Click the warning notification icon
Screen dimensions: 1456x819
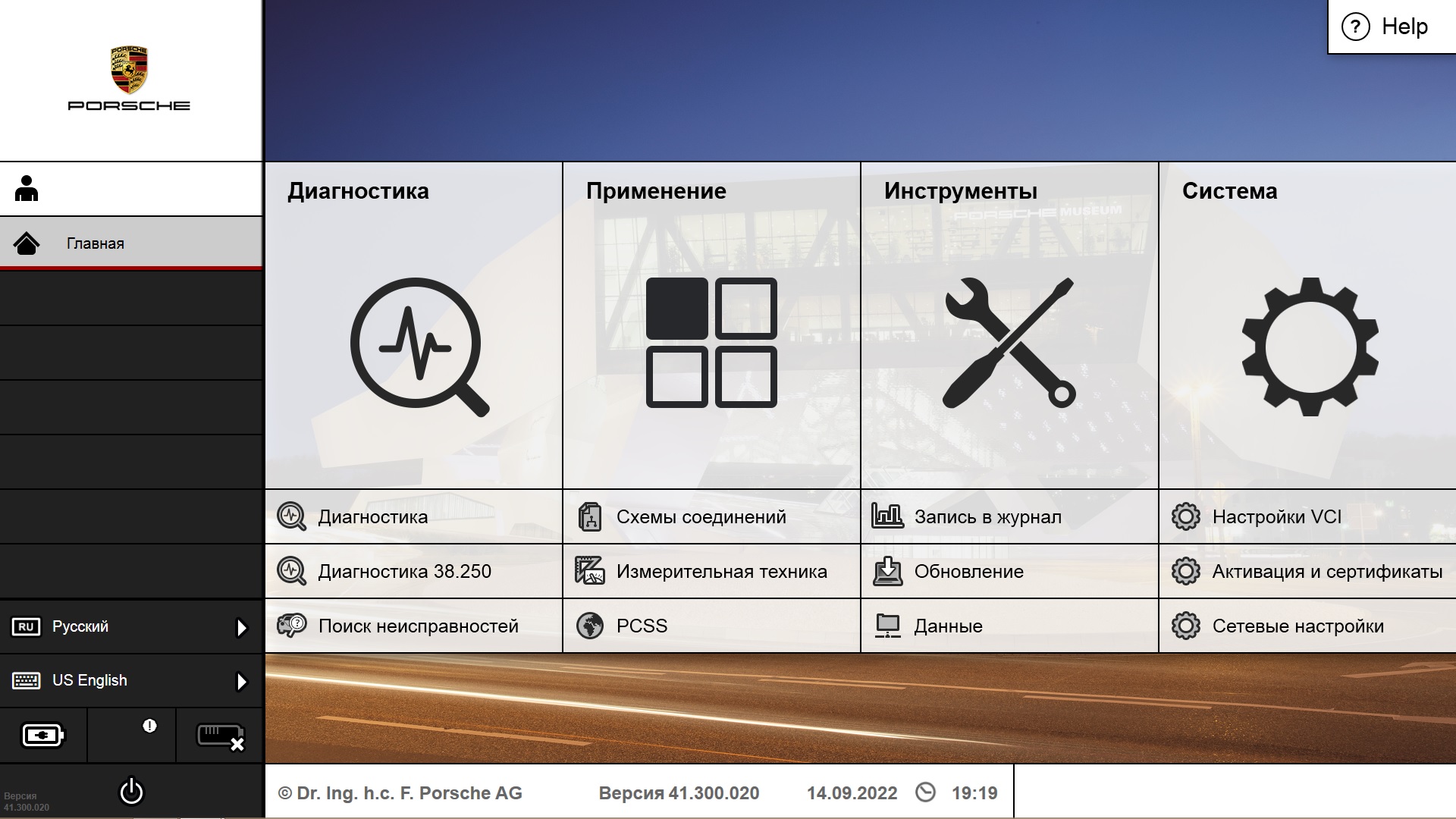(x=149, y=726)
